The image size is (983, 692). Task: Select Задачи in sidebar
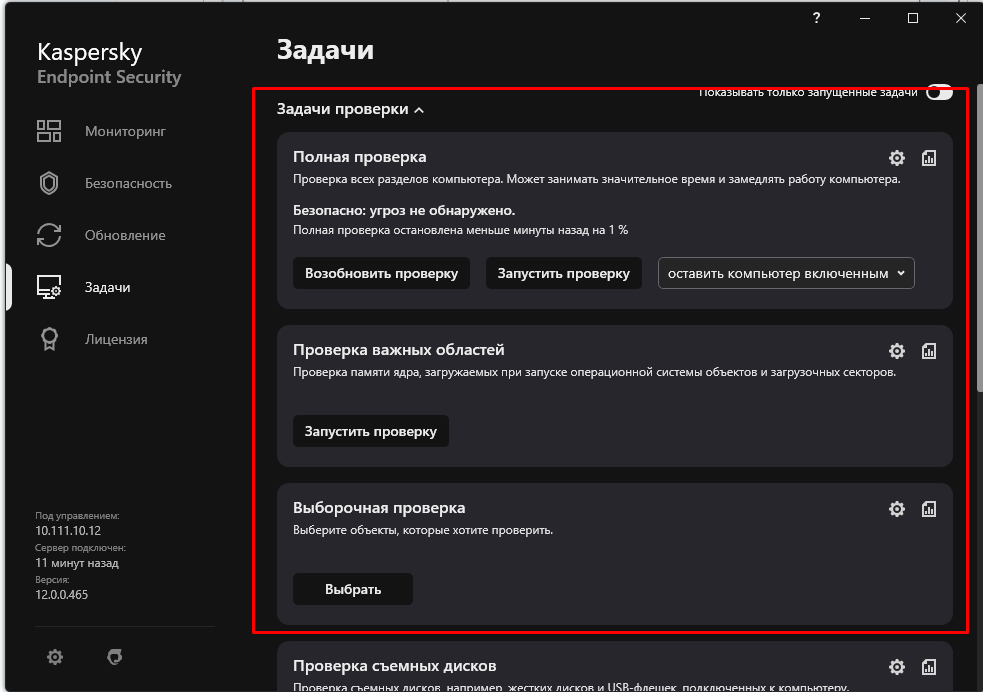(x=108, y=287)
